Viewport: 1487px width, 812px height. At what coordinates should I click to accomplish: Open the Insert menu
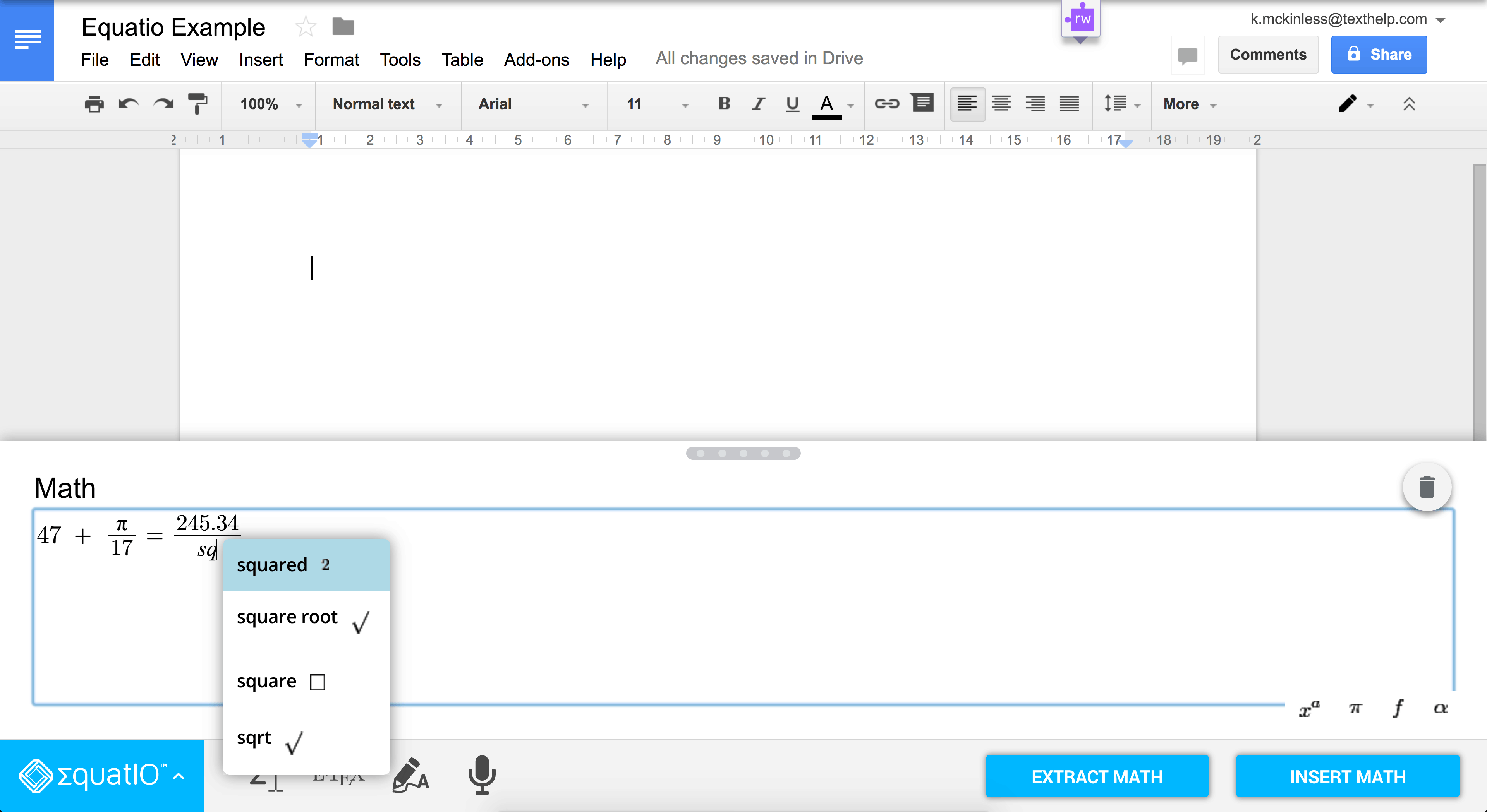(261, 60)
